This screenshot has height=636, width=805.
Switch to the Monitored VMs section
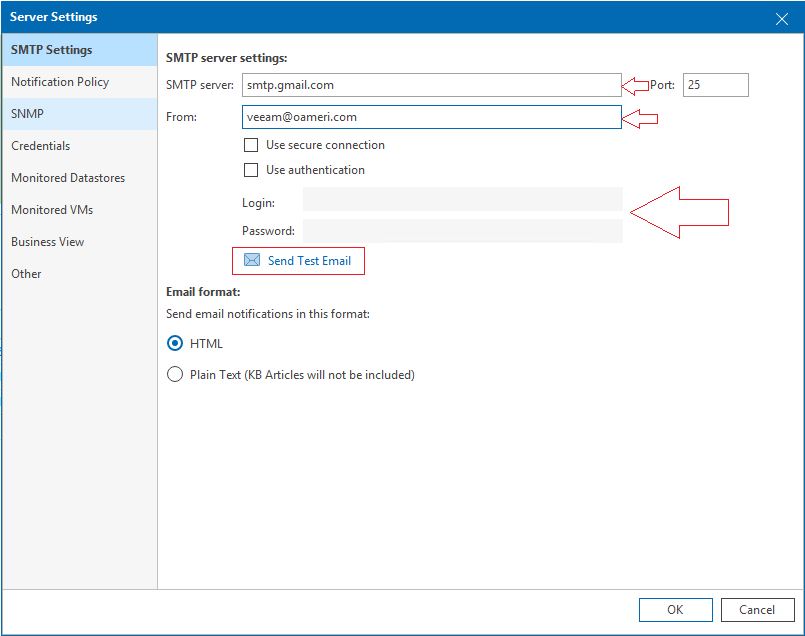tap(80, 210)
